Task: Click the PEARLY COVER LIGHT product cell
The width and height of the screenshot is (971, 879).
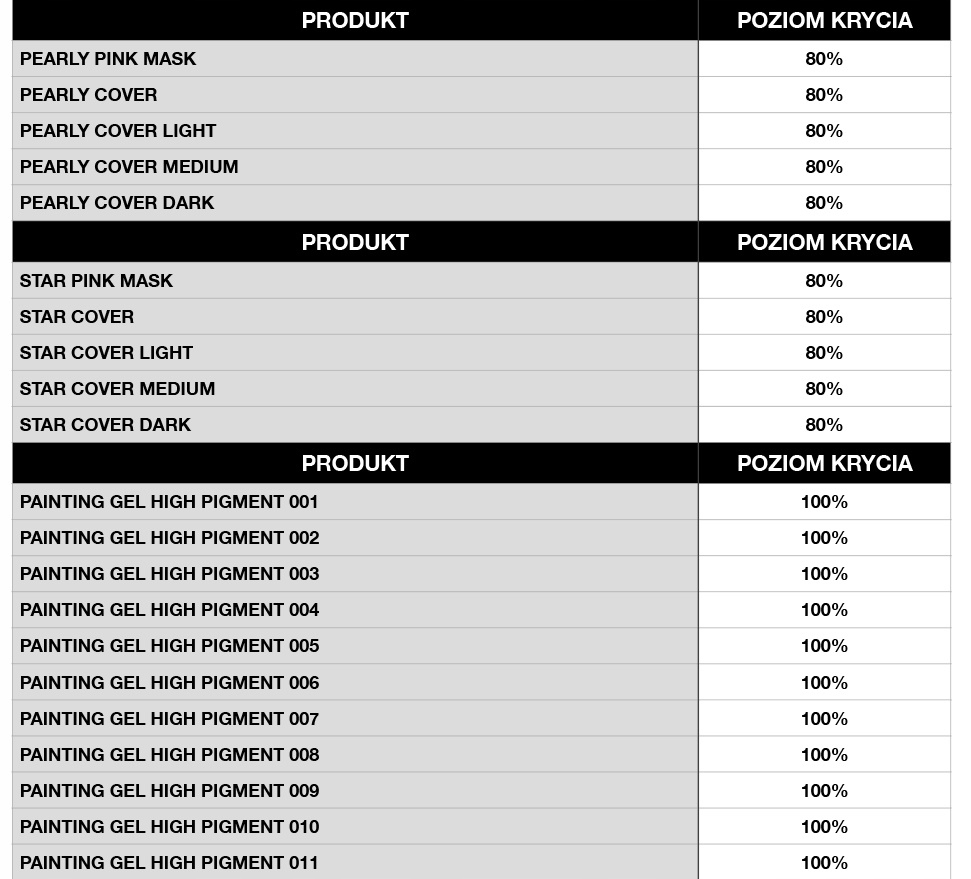Action: [118, 131]
